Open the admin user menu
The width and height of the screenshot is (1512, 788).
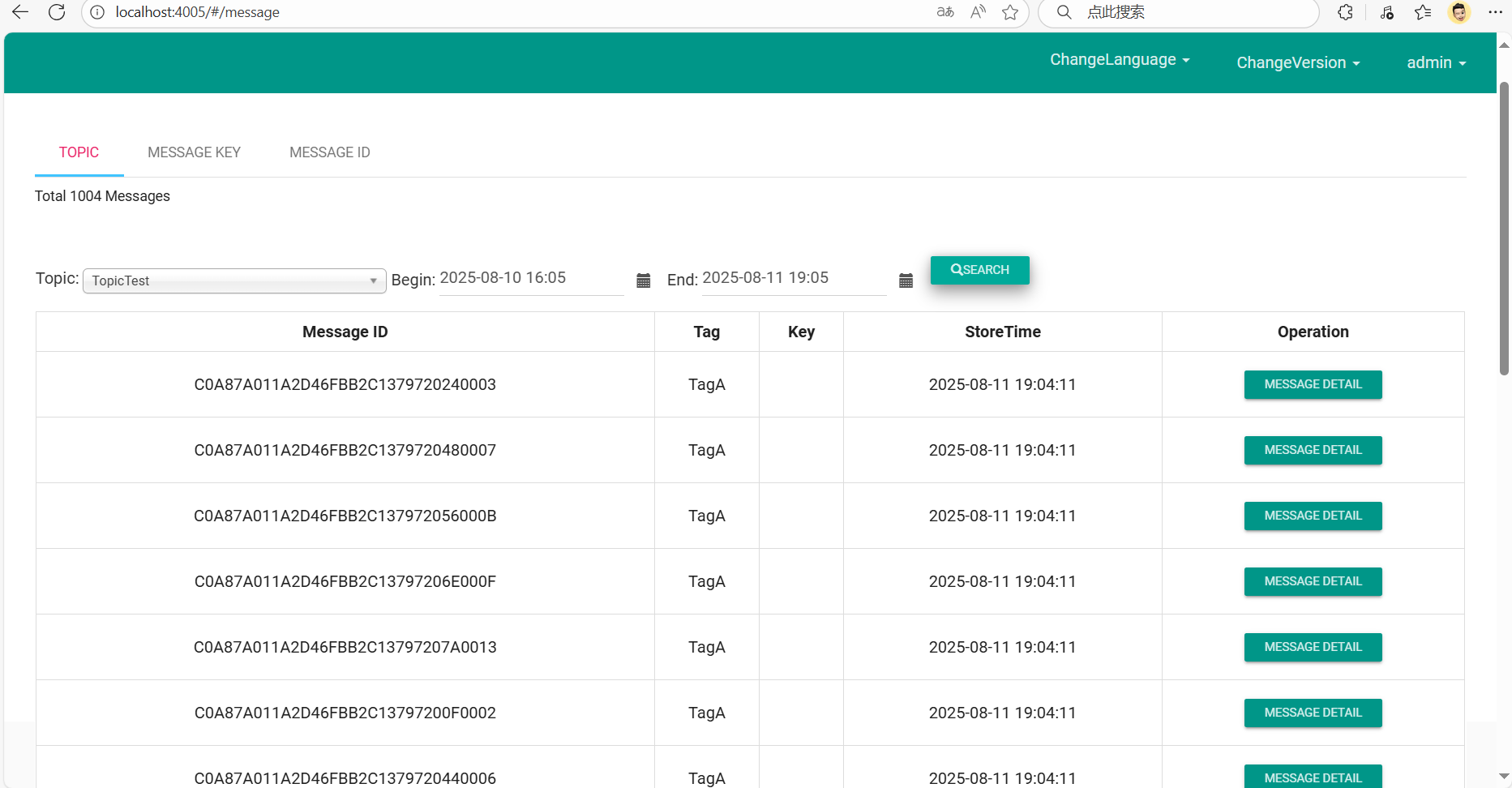tap(1436, 63)
